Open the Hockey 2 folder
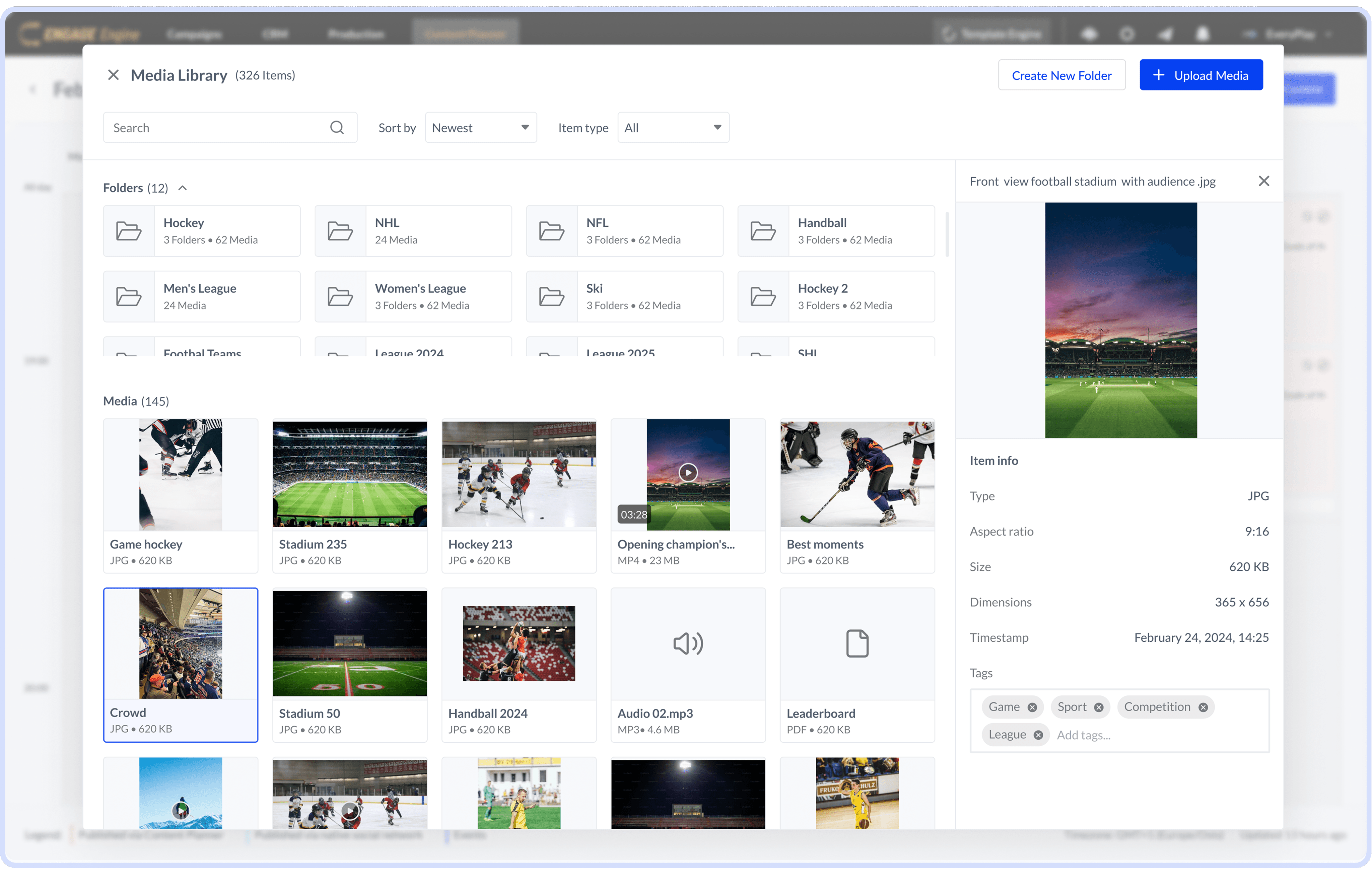 [836, 296]
